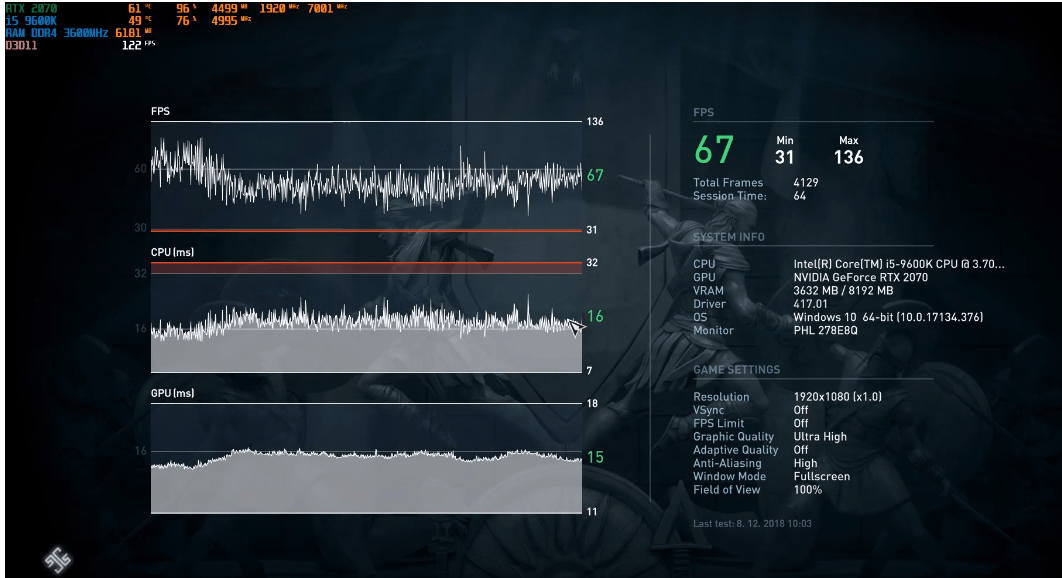Click the 6181 MB RAM usage reading
This screenshot has width=1062, height=578.
coord(133,33)
